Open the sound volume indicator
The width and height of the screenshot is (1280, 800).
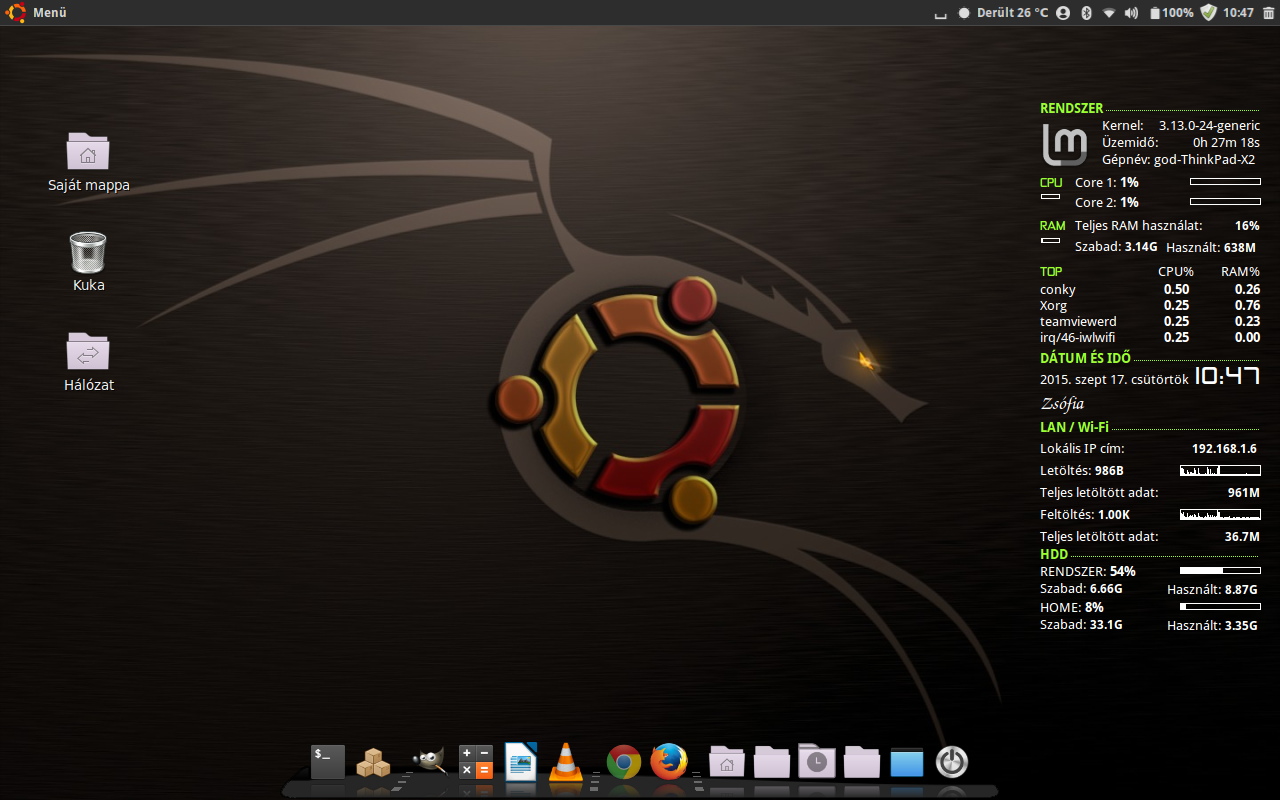[x=1132, y=13]
